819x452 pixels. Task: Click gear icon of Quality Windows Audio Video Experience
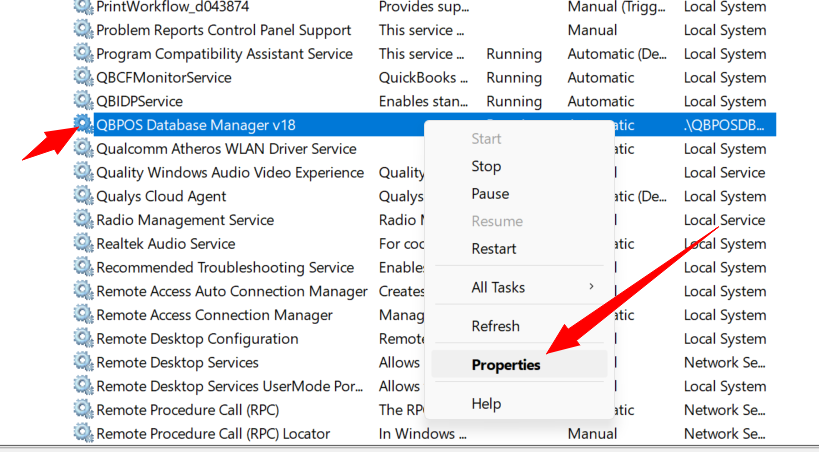83,172
